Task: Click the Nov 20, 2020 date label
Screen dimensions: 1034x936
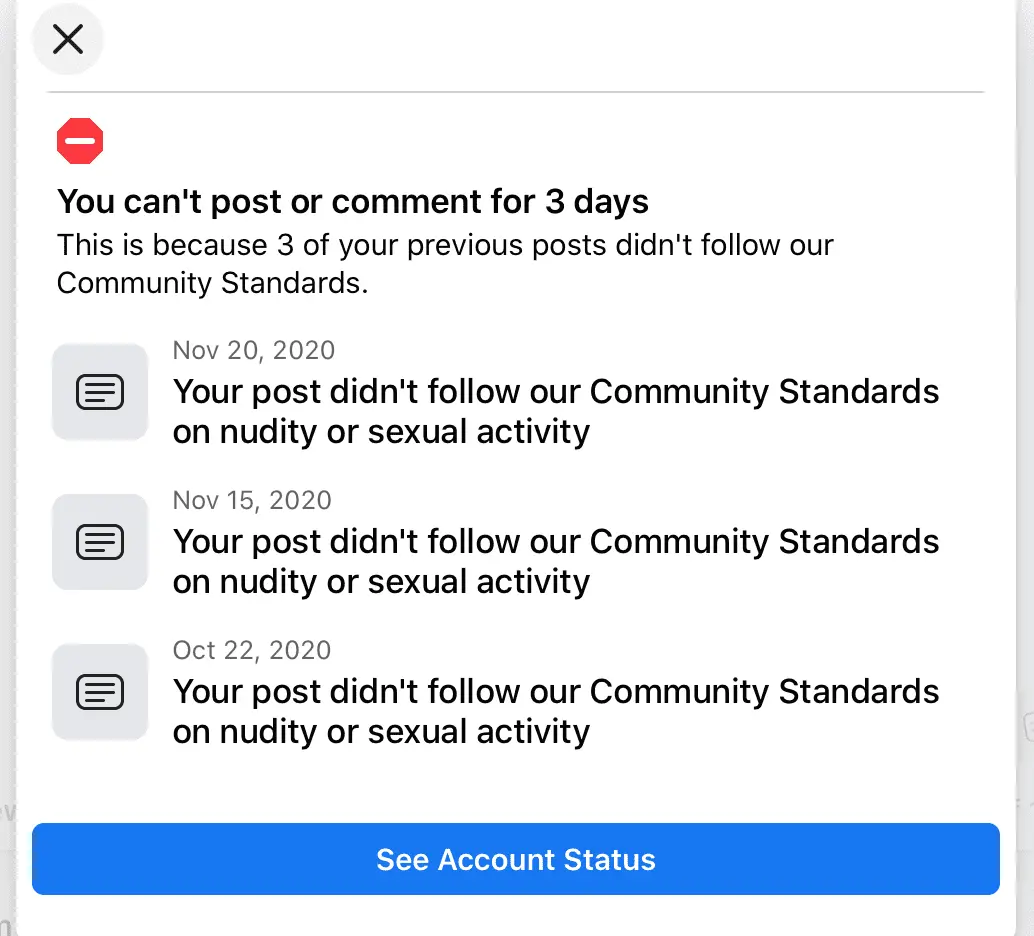Action: click(x=254, y=350)
